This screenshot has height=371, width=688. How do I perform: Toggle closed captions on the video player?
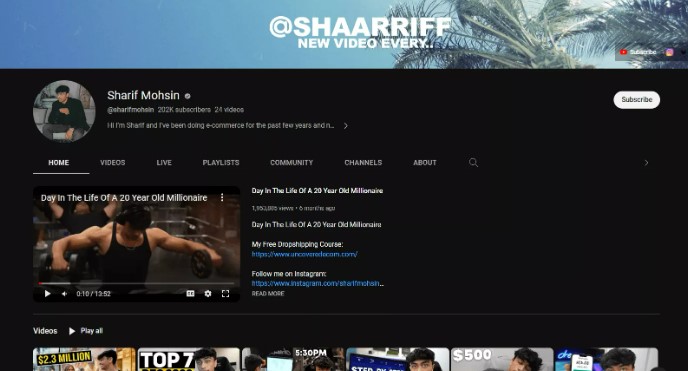[190, 294]
